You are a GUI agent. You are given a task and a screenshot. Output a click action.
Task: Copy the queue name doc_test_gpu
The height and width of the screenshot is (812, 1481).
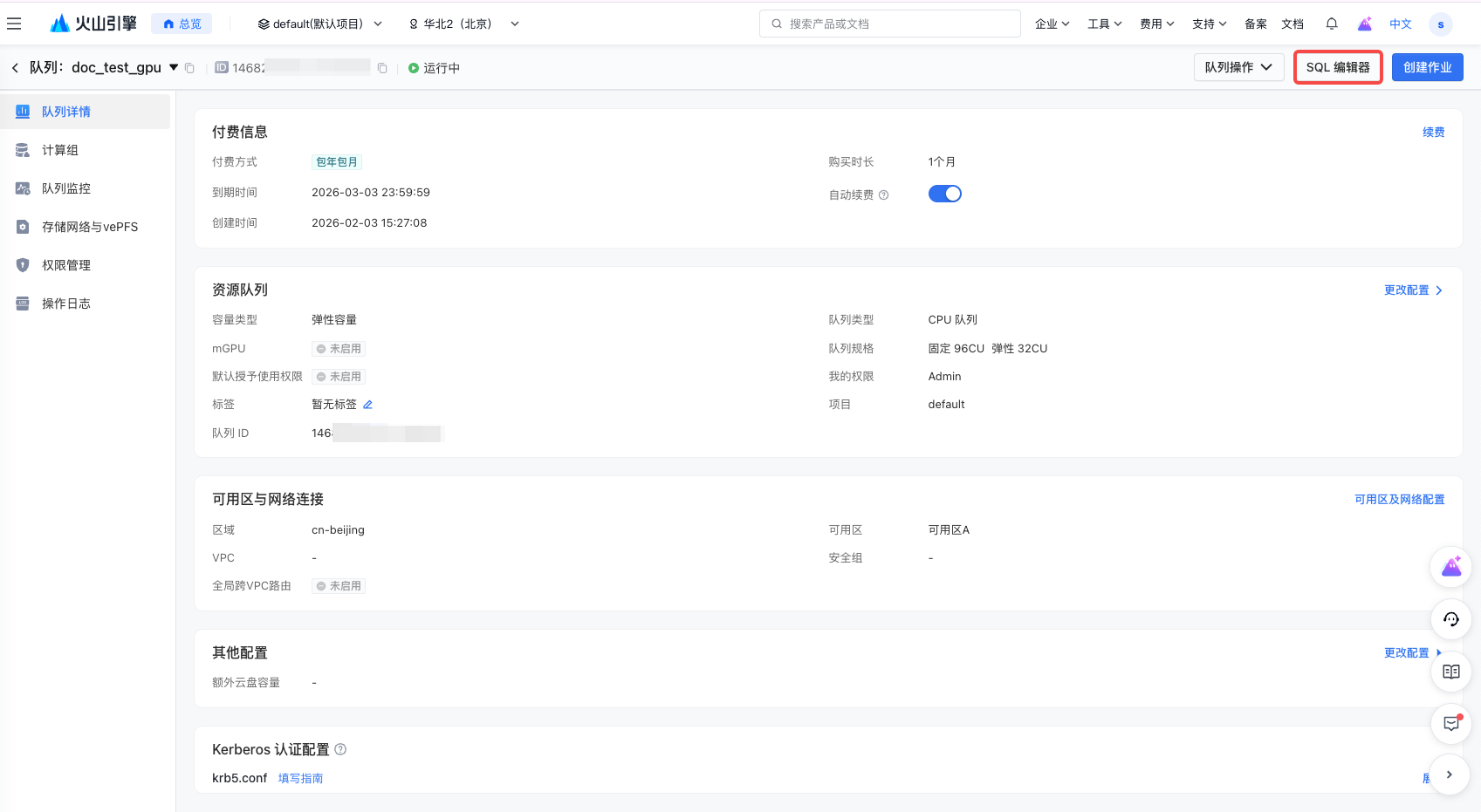[x=189, y=68]
